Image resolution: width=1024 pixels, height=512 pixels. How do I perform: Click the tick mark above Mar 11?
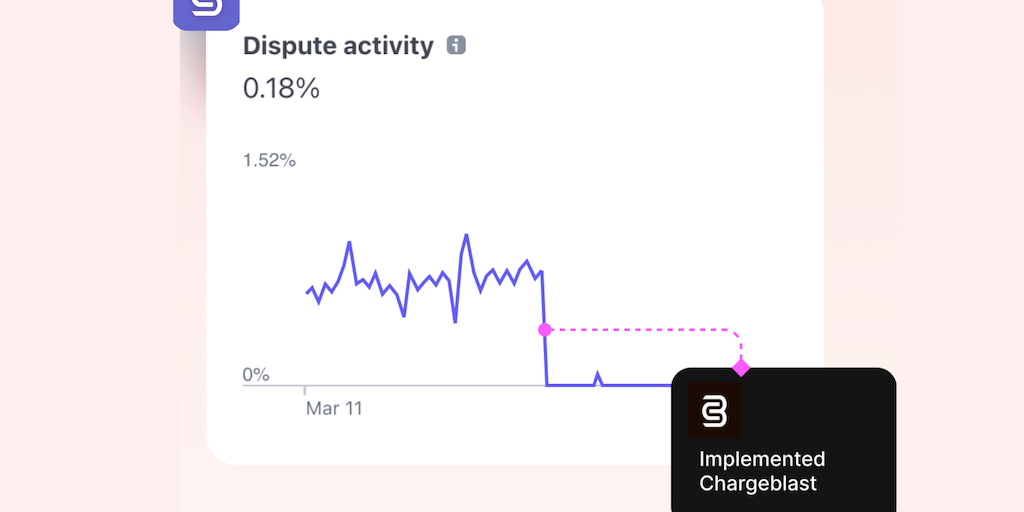(305, 390)
